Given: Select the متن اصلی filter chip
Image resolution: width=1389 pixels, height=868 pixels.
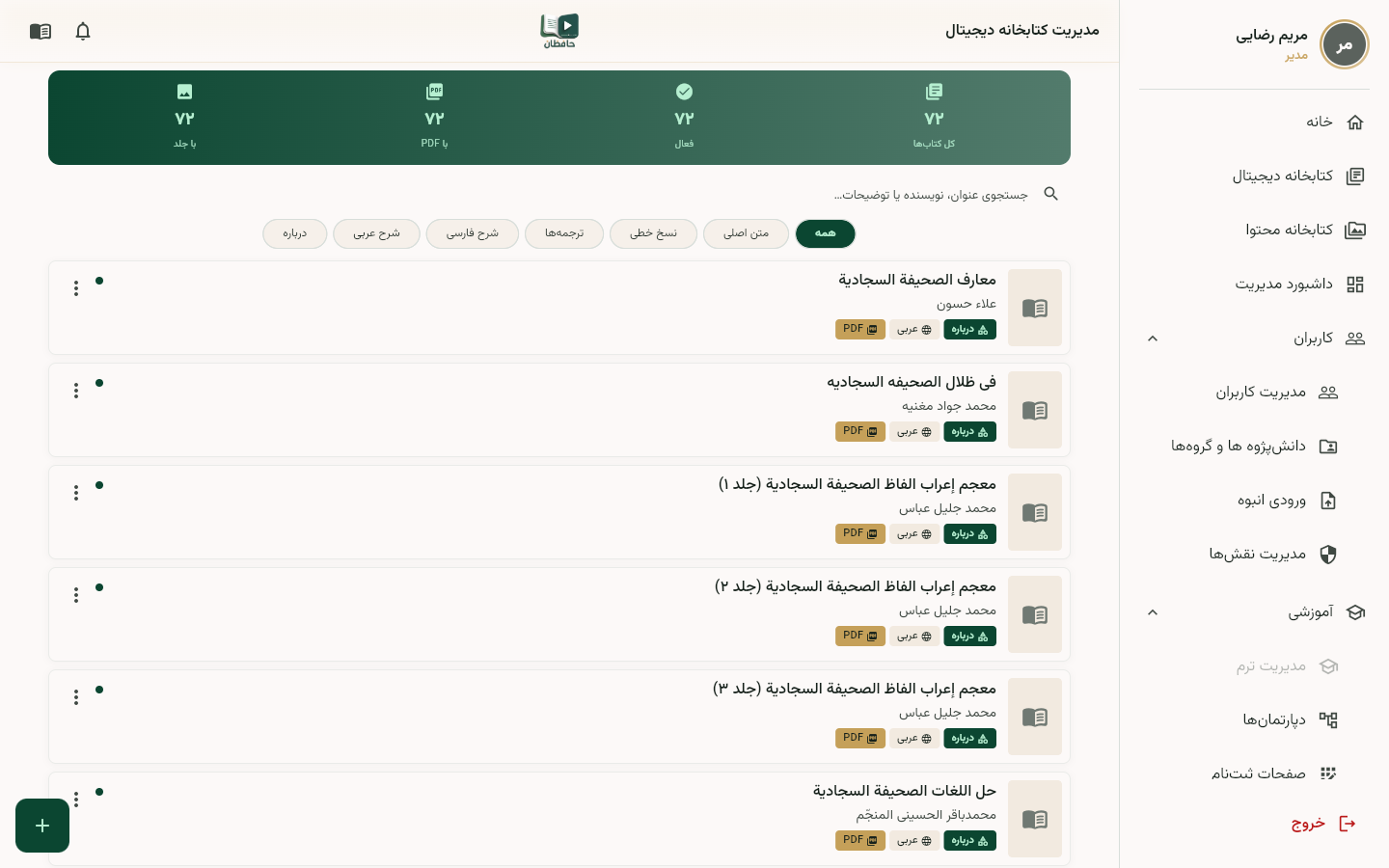Looking at the screenshot, I should coord(747,233).
